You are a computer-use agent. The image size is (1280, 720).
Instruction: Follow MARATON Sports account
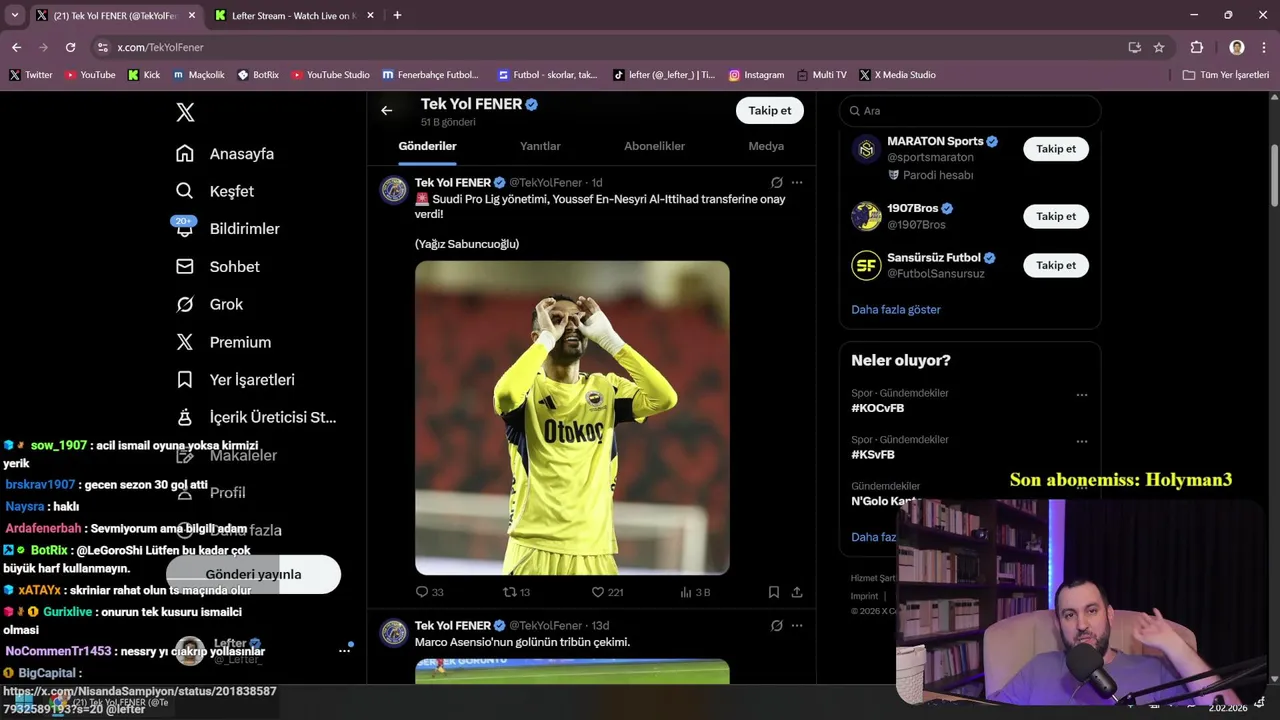click(x=1056, y=149)
